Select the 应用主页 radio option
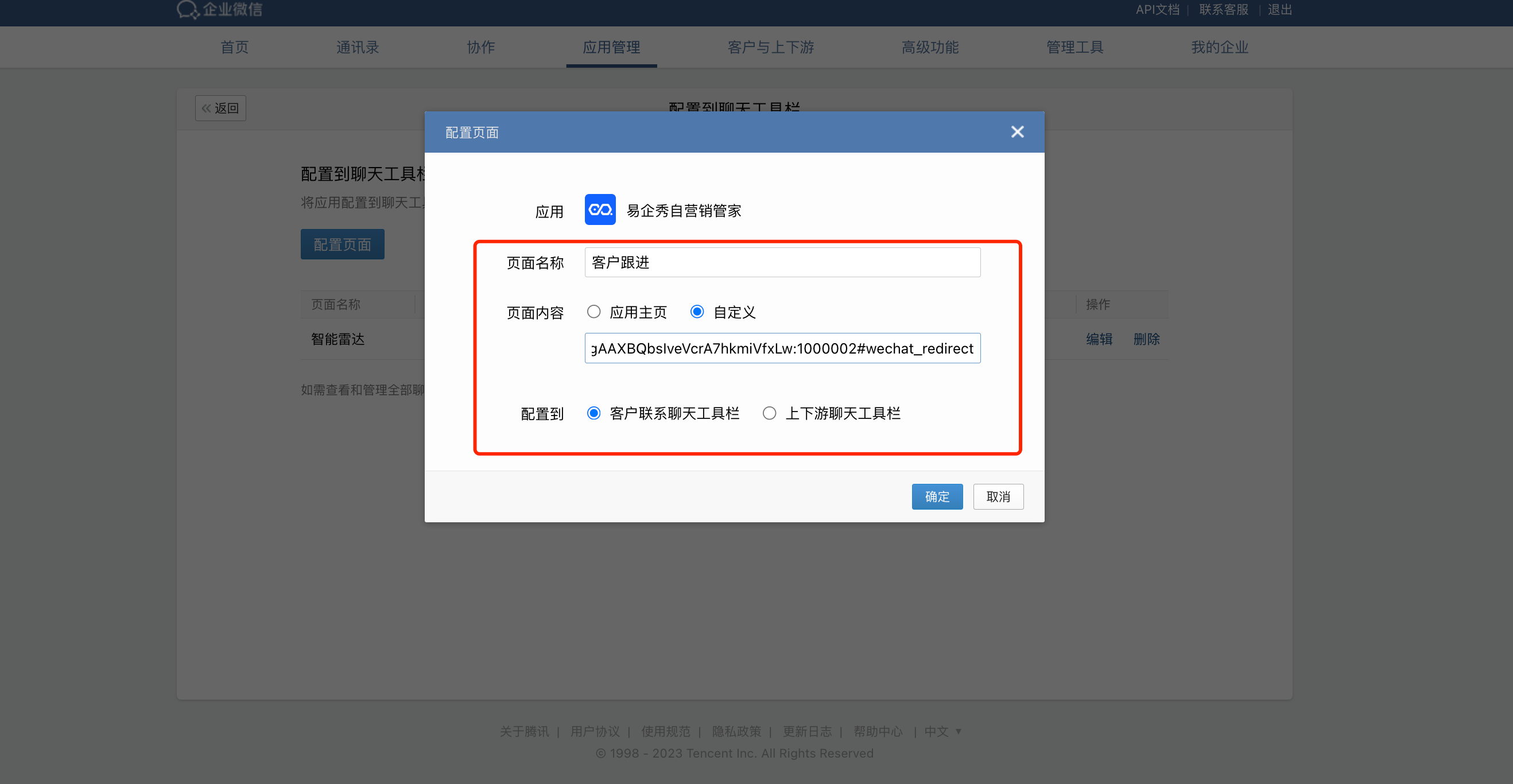 point(593,312)
